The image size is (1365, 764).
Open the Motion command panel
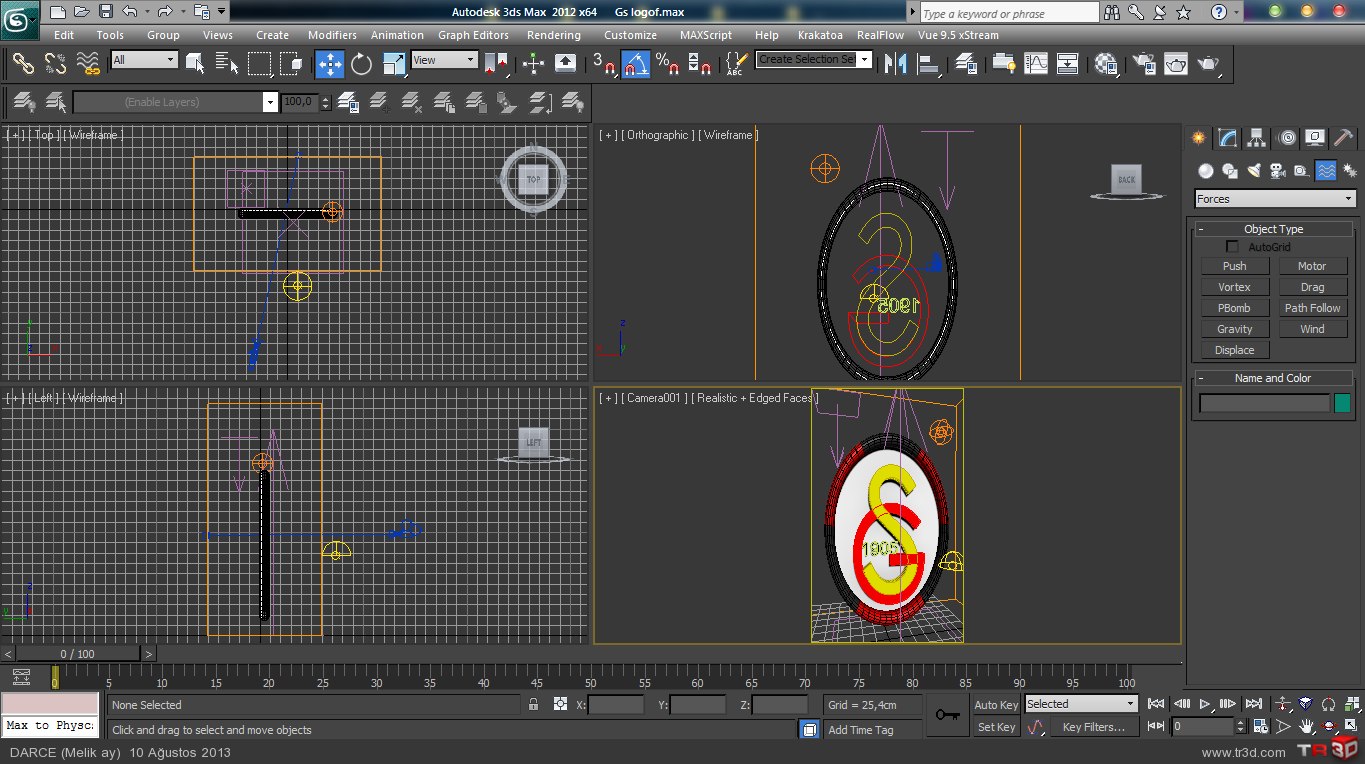click(x=1287, y=138)
